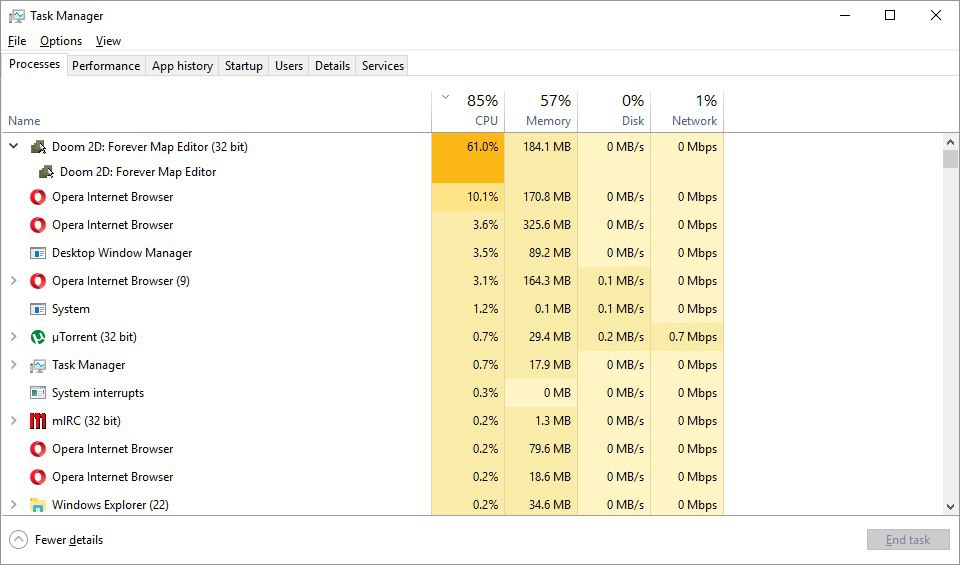Select the µTorrent (32 bit) row name
This screenshot has width=960, height=565.
click(94, 337)
